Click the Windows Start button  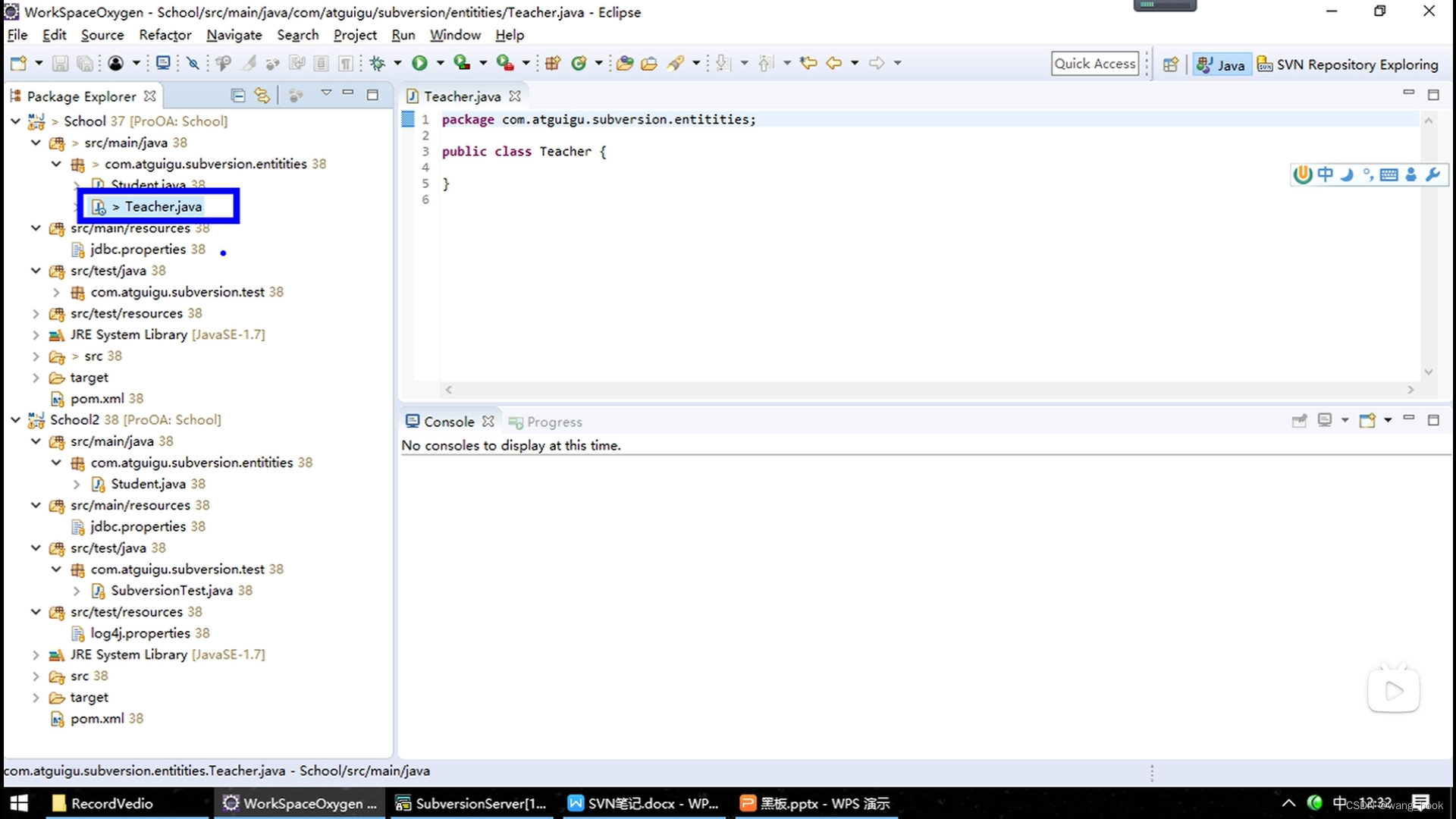point(19,803)
